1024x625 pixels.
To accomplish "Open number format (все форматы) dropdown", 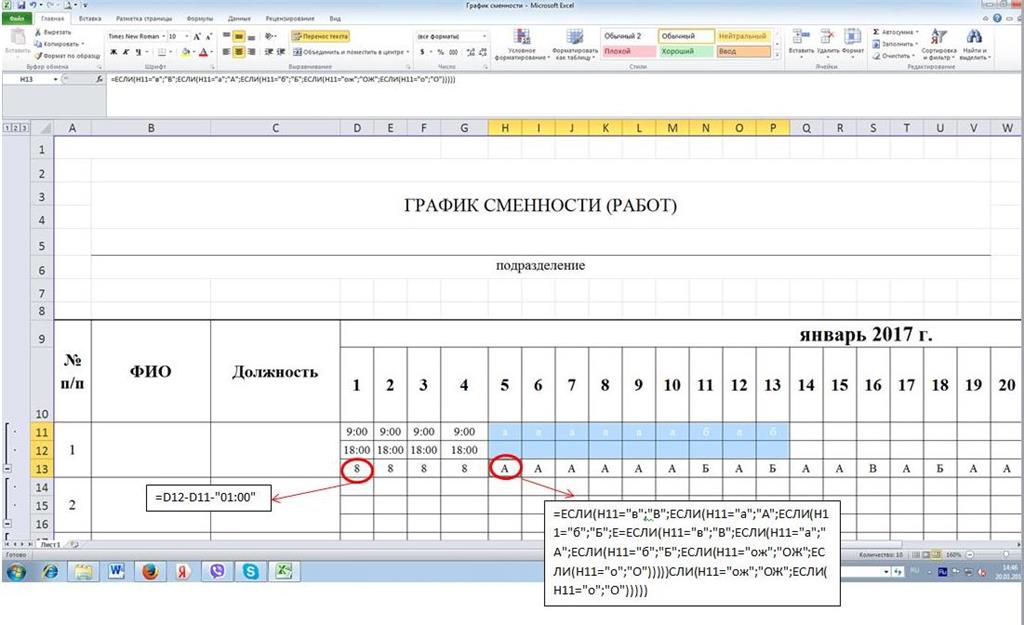I will [484, 37].
